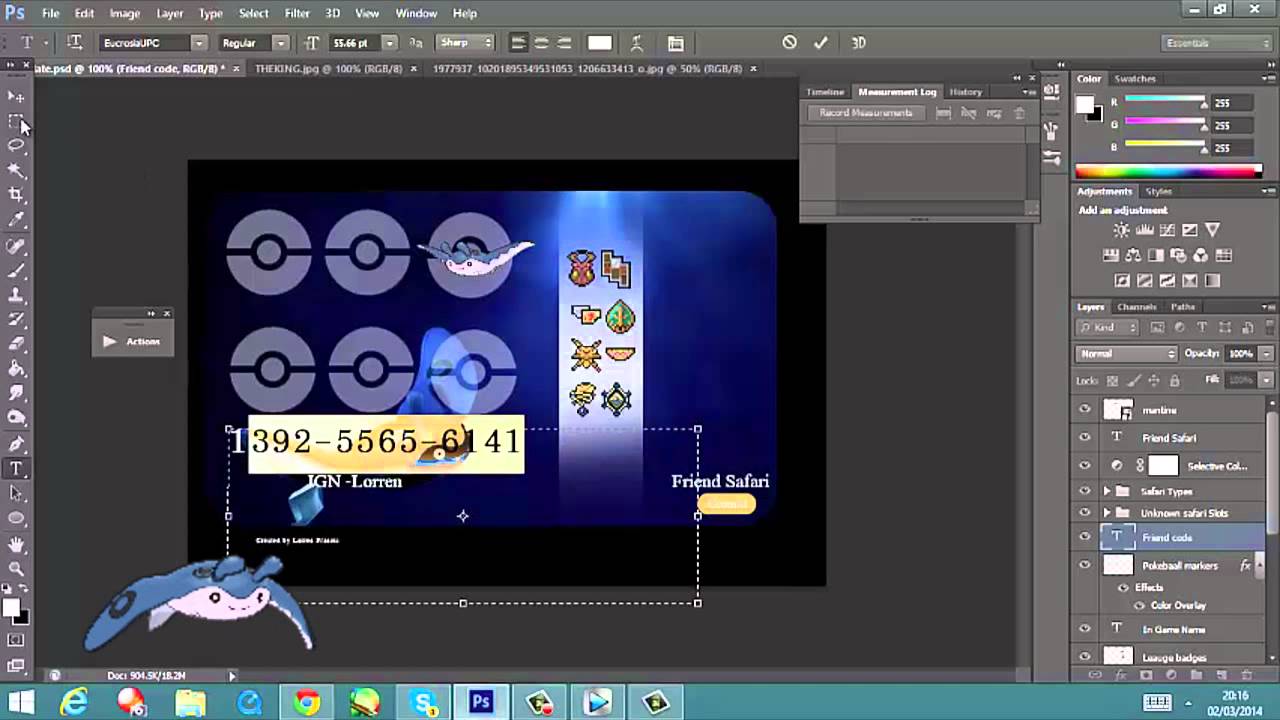Open the layer Opacity dropdown arrow
Screen dimensions: 1280x720
point(1267,354)
